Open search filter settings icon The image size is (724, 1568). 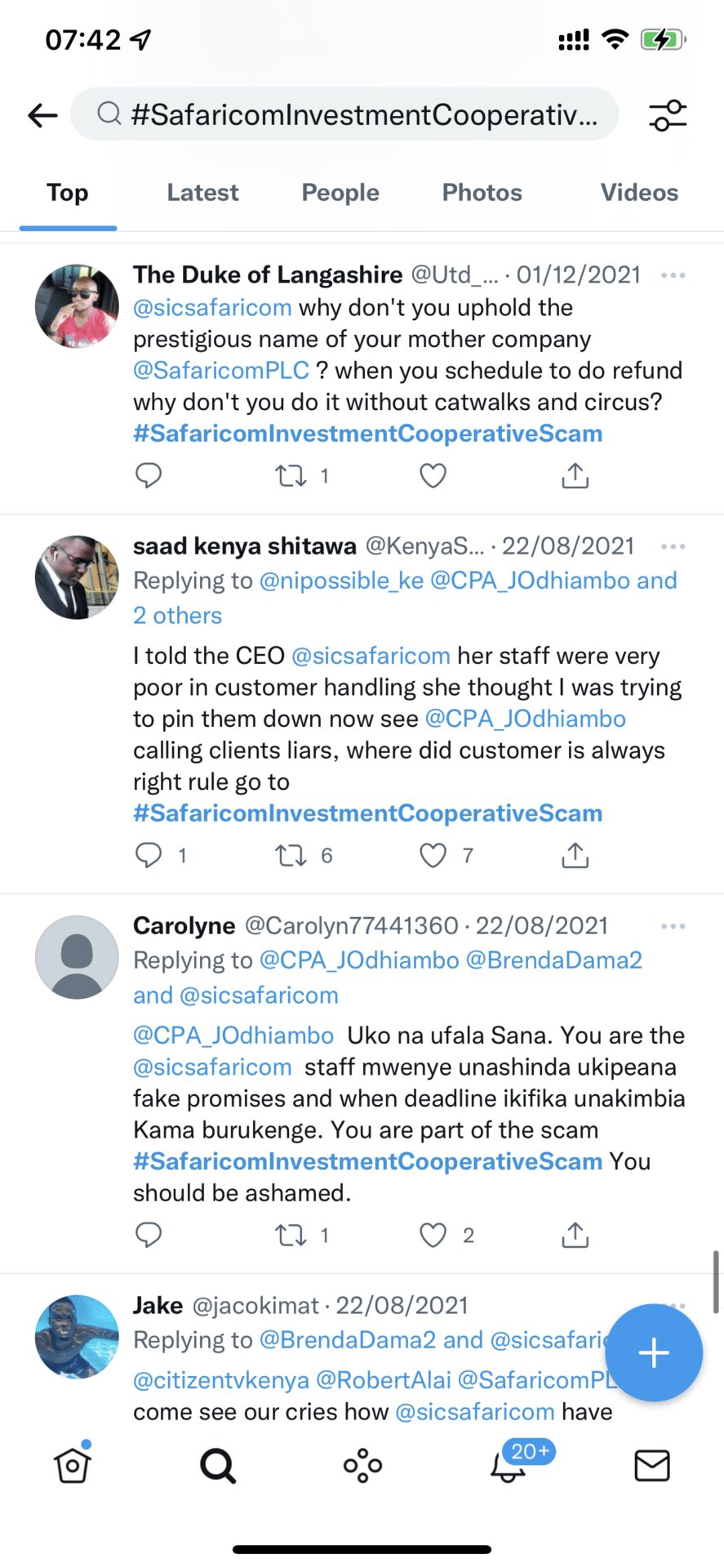668,115
